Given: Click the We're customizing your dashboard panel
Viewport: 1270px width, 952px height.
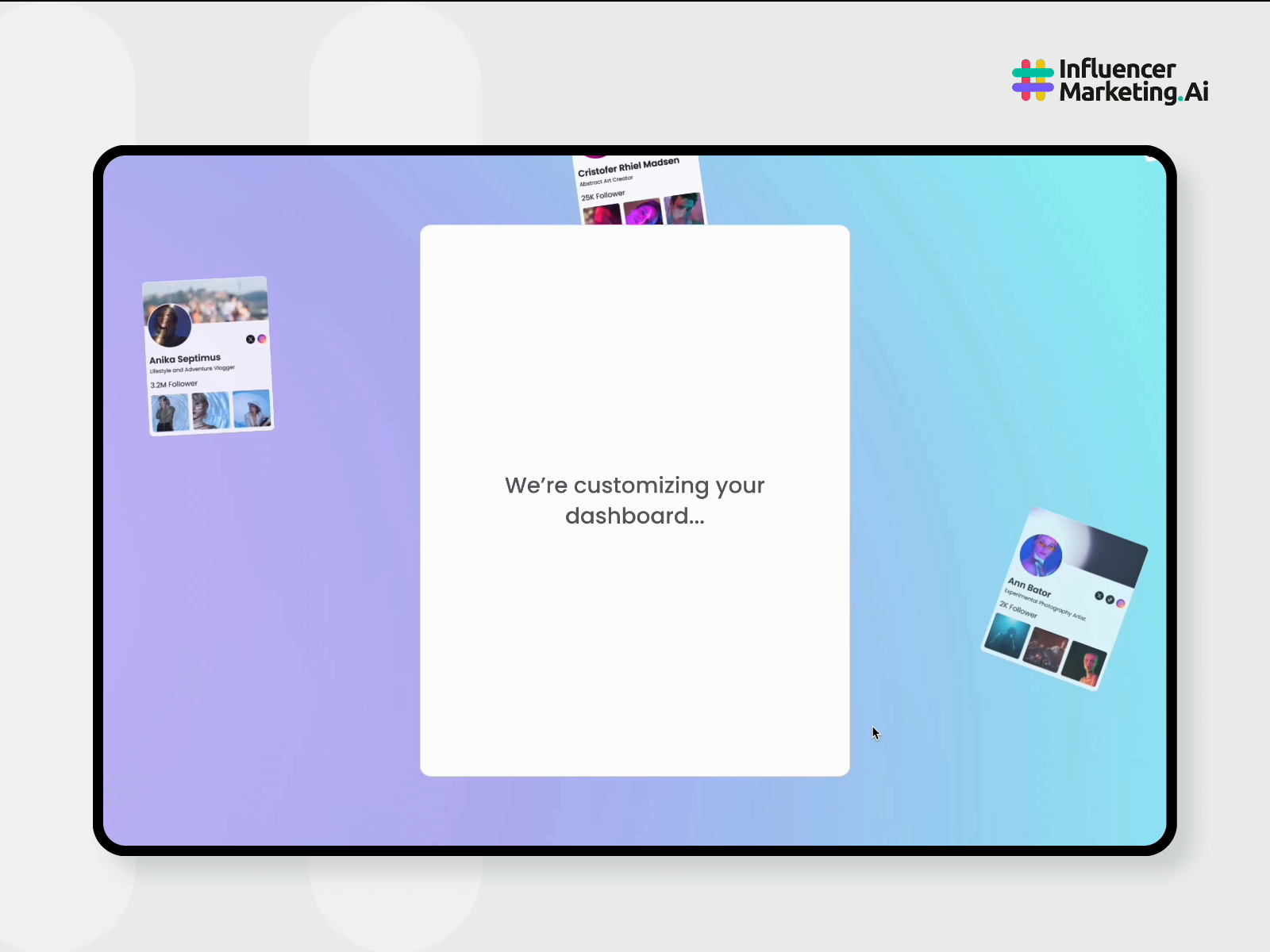Looking at the screenshot, I should coord(634,500).
